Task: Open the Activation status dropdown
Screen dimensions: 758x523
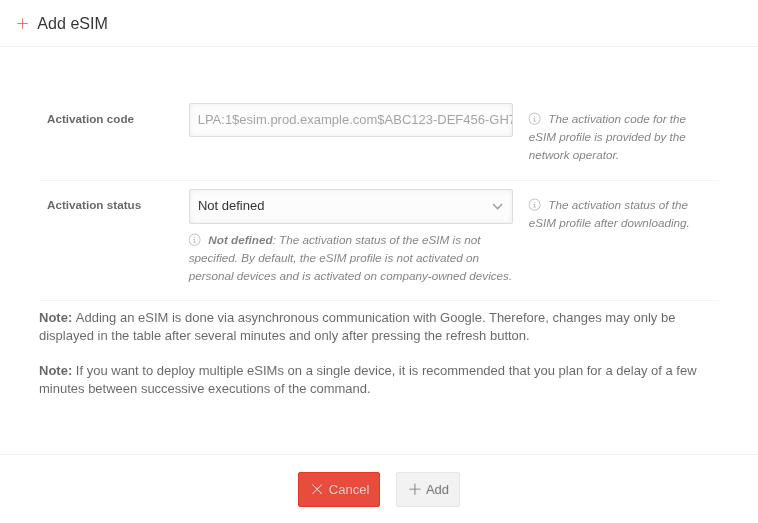Action: click(x=340, y=206)
